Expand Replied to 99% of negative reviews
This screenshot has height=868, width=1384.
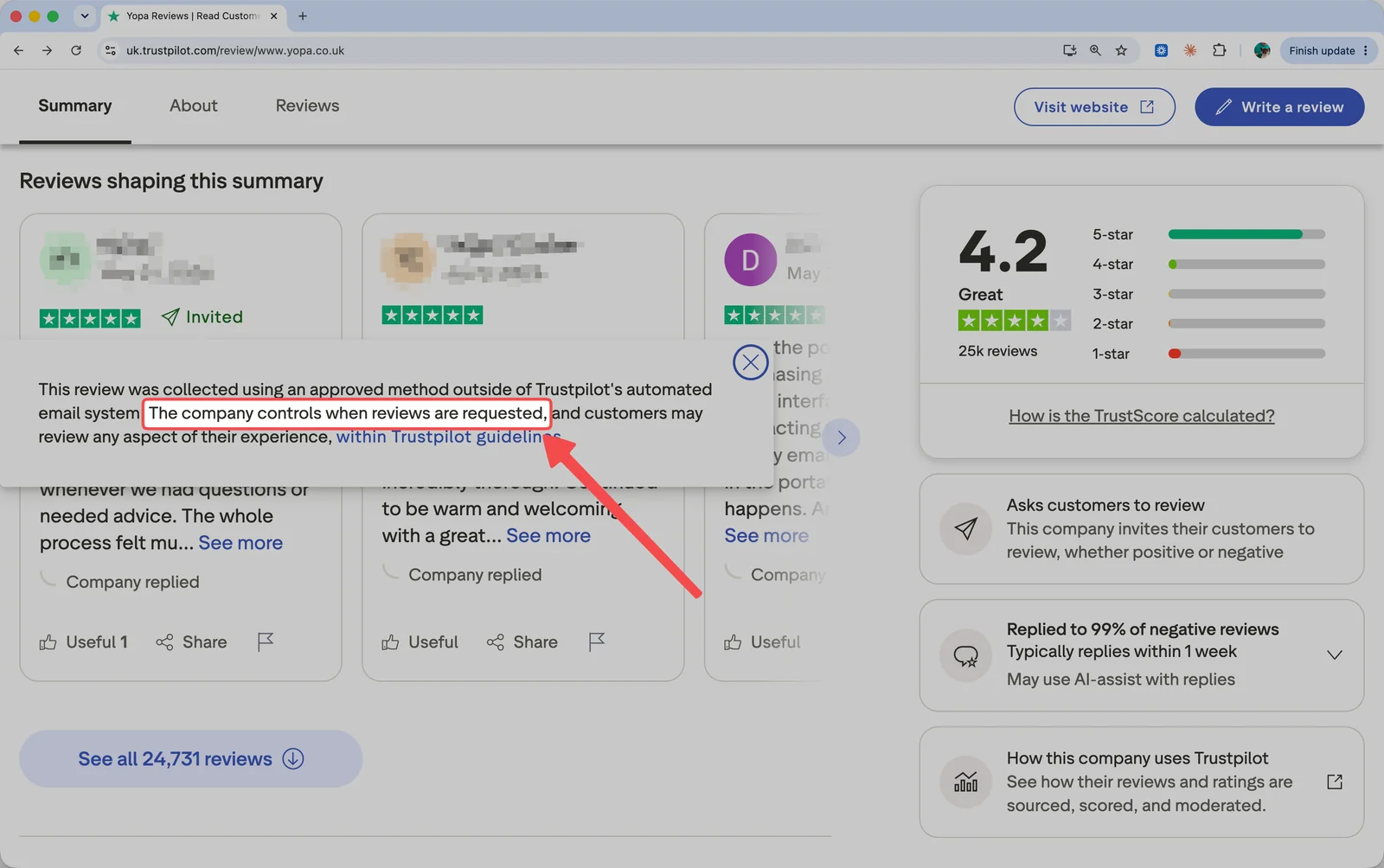1335,654
